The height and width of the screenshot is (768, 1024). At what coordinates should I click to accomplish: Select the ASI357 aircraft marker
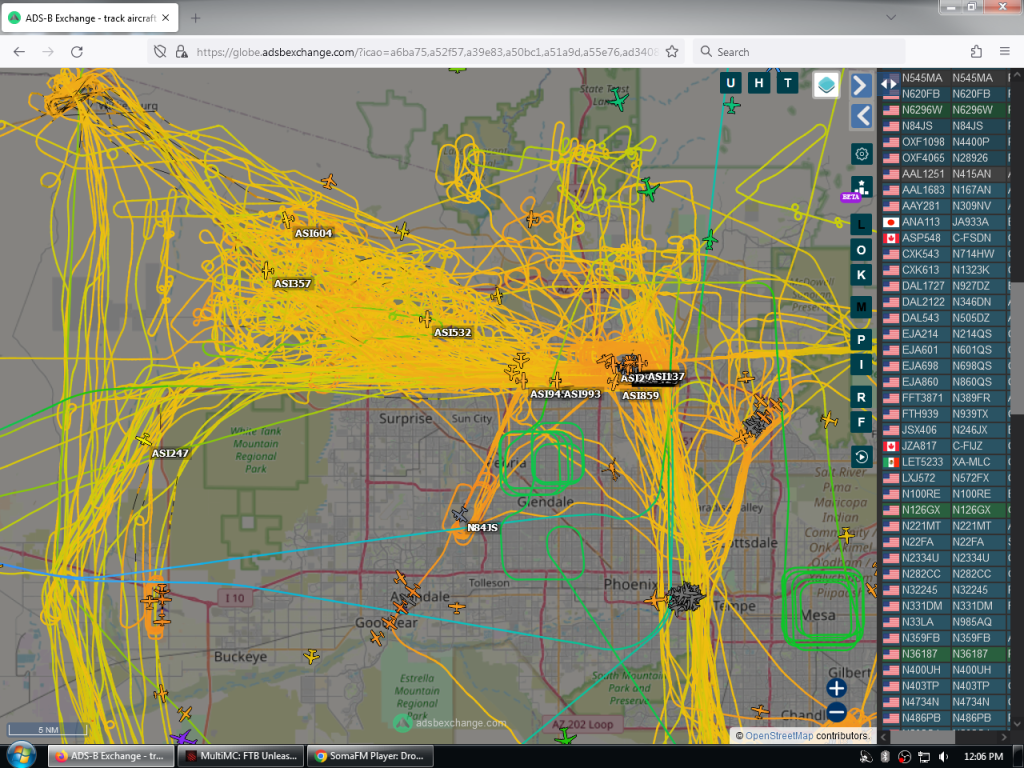coord(267,270)
